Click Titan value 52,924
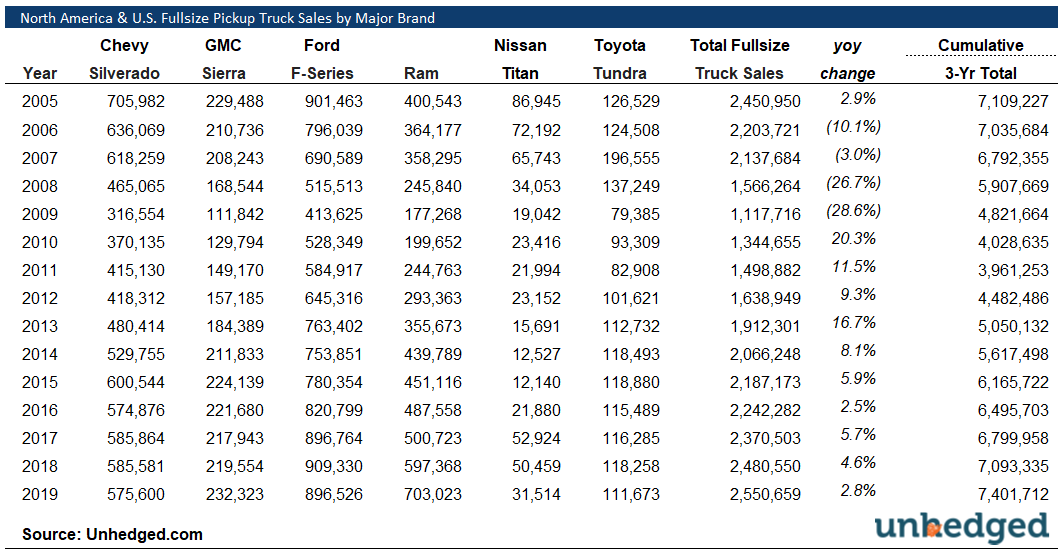The width and height of the screenshot is (1064, 557). [x=536, y=438]
